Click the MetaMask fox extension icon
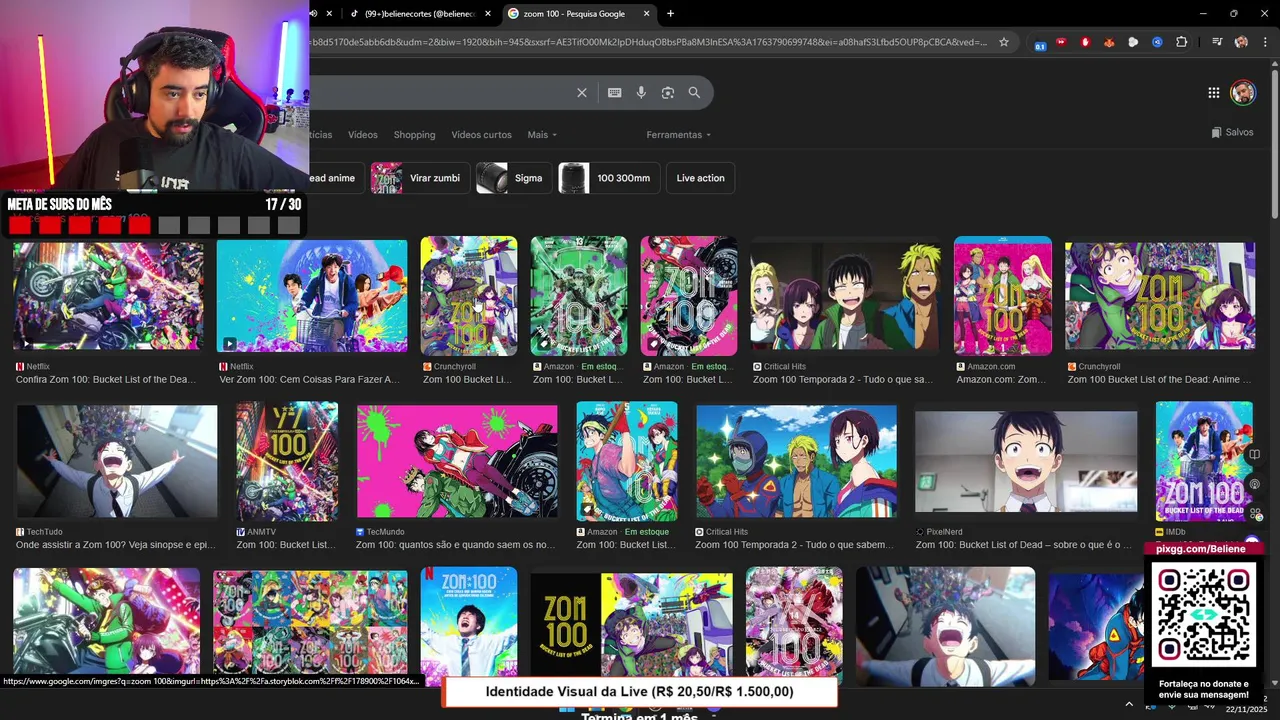Viewport: 1280px width, 720px height. [1109, 42]
